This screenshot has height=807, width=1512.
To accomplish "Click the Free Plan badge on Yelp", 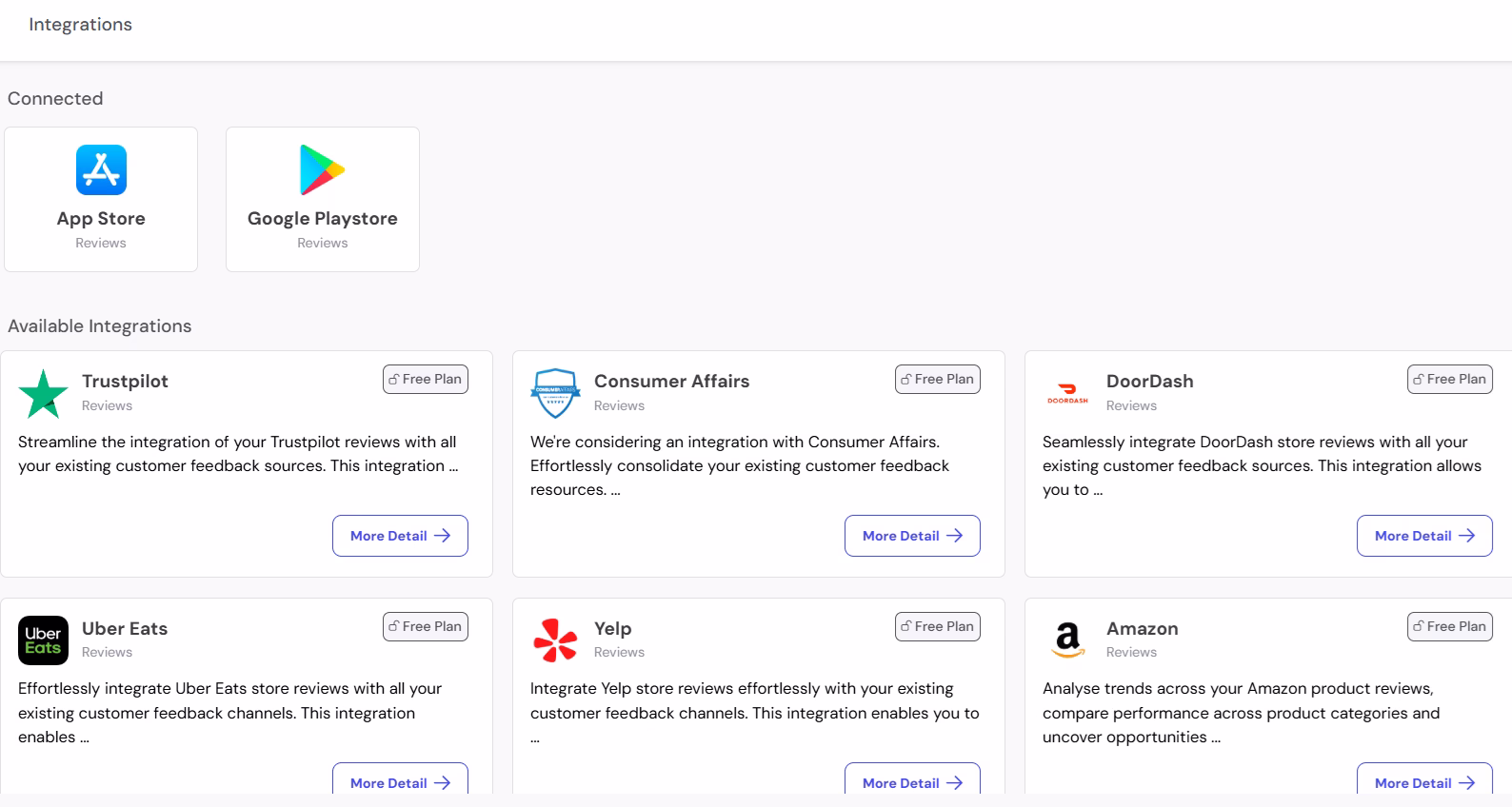I will coord(938,626).
